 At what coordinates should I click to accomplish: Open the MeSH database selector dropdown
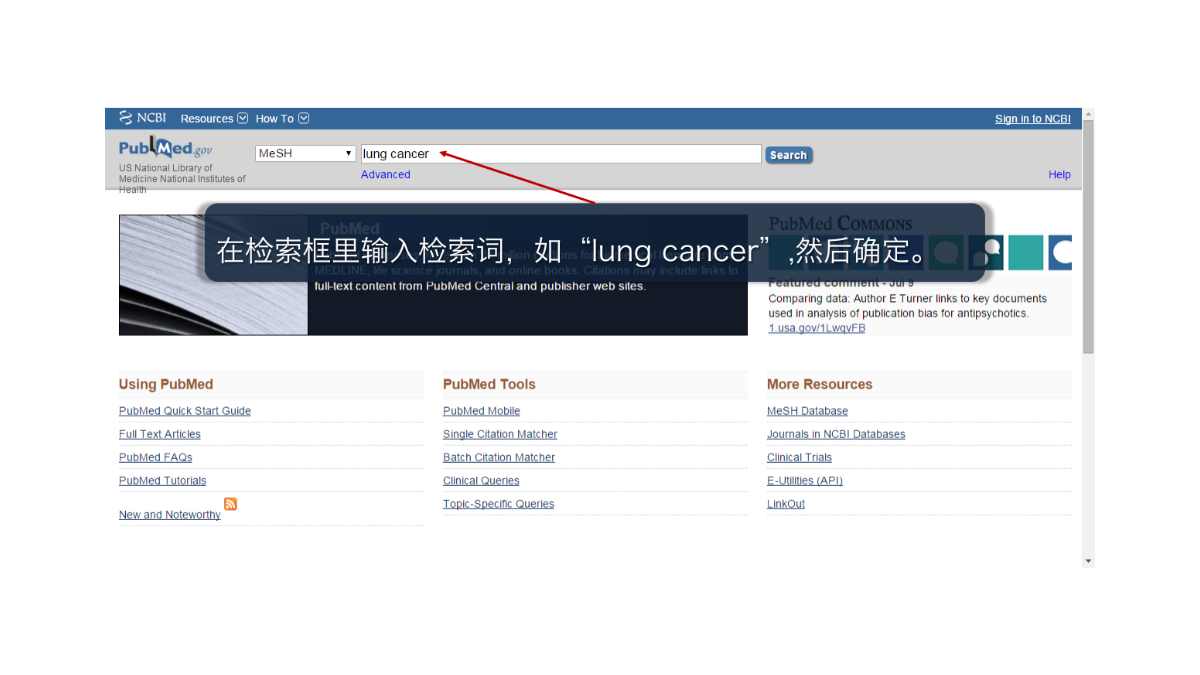tap(305, 154)
